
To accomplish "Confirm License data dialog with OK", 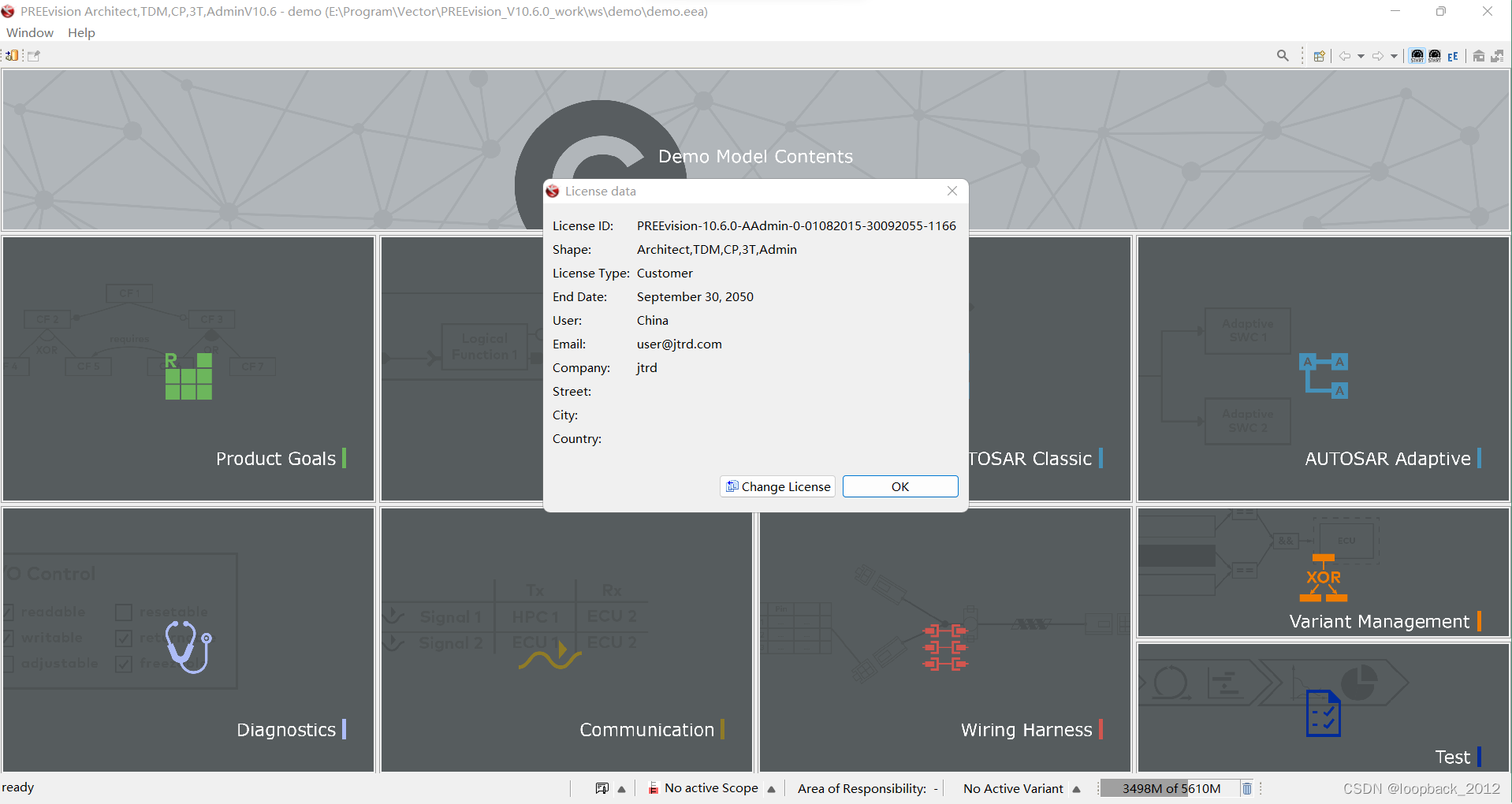I will pyautogui.click(x=900, y=486).
